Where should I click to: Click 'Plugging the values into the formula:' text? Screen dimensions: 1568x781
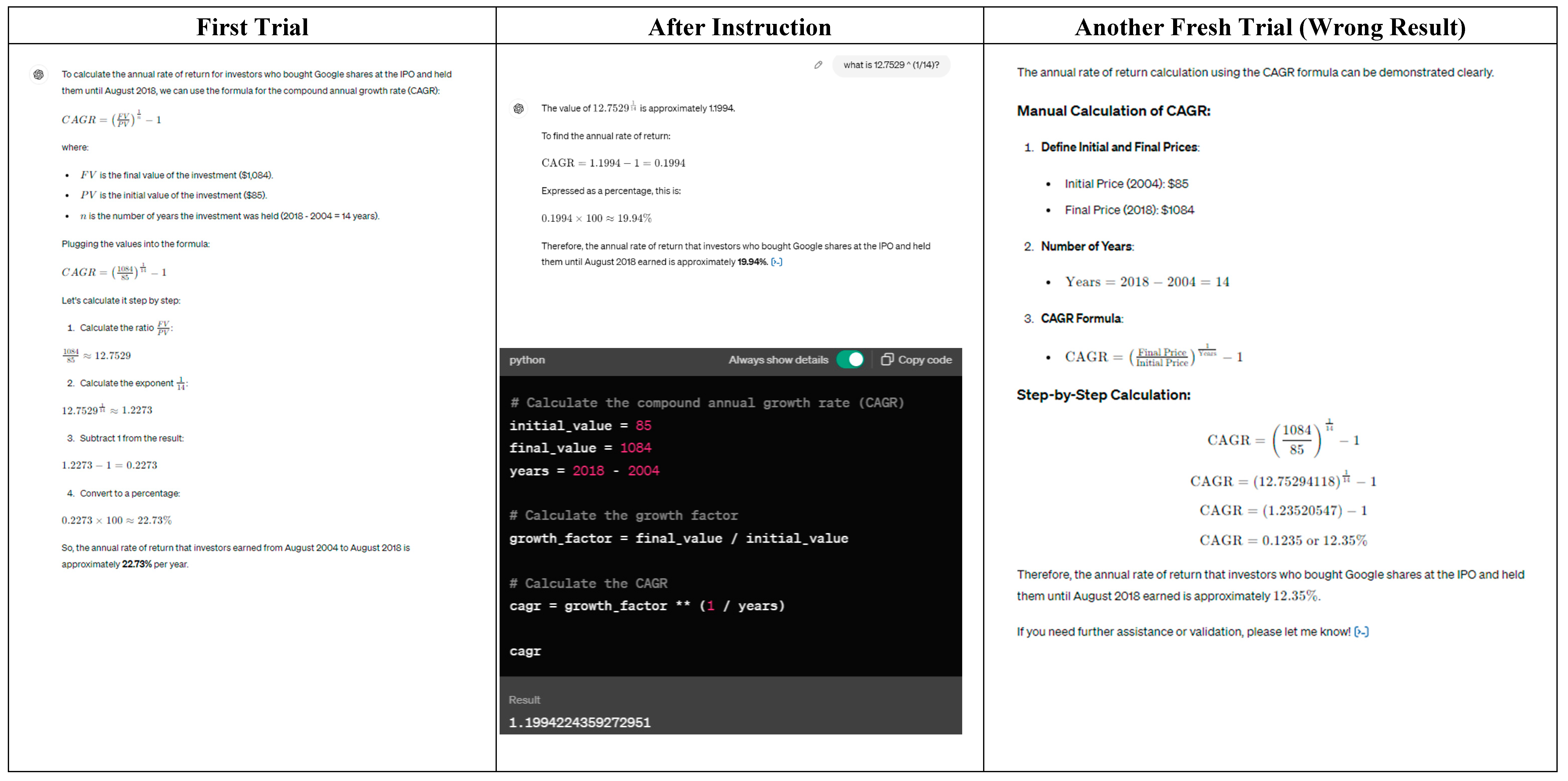136,244
